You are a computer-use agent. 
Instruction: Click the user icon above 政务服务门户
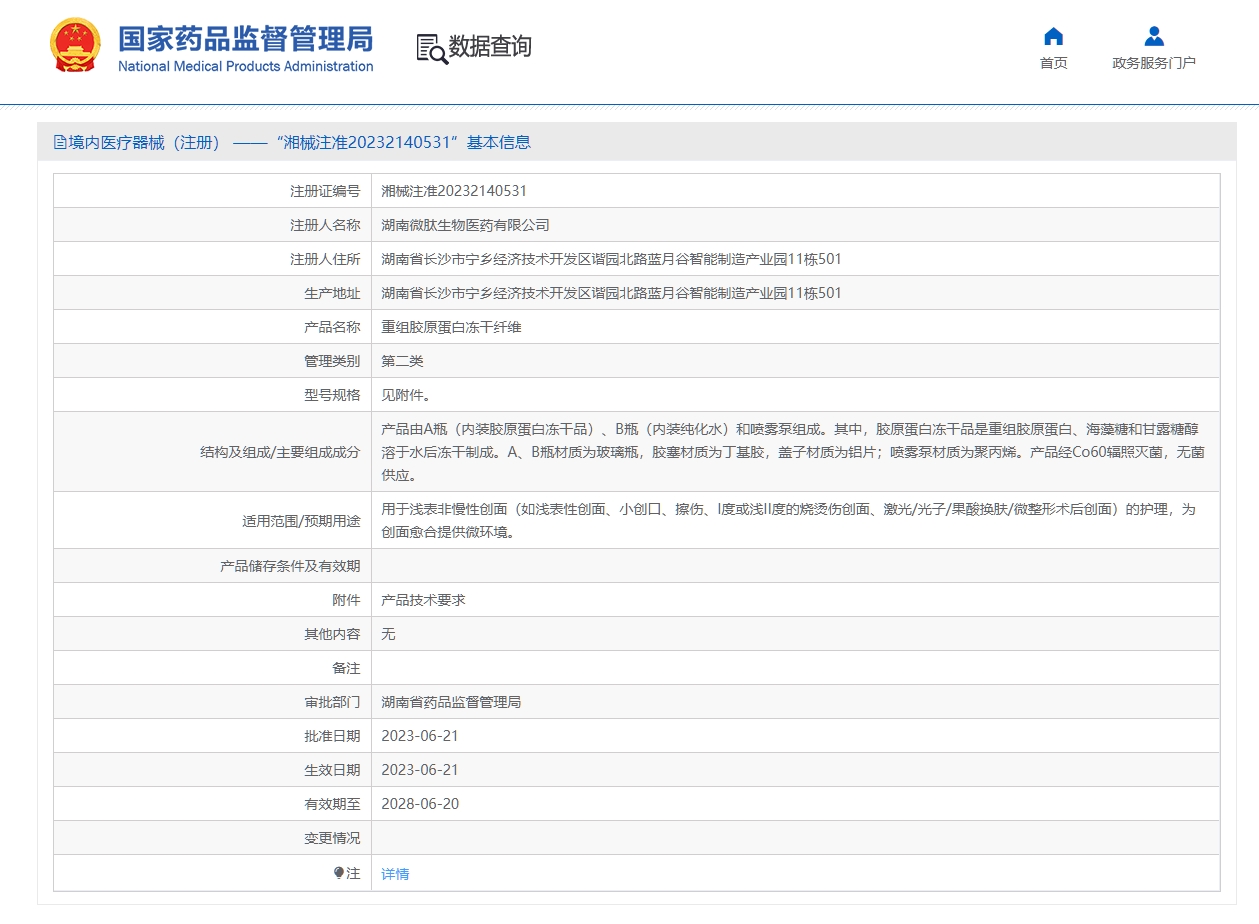click(1153, 37)
